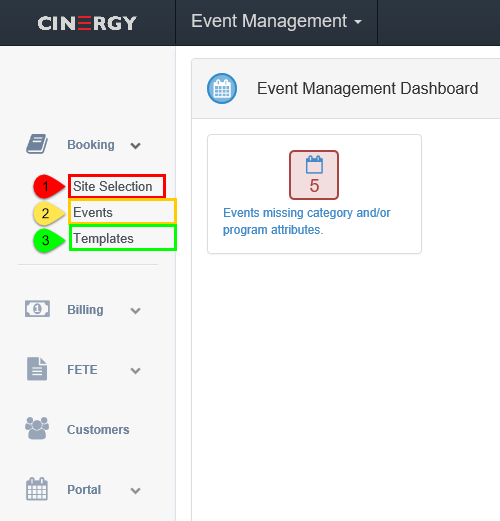The image size is (500, 521).
Task: Click the blue dashboard calendar icon
Action: tap(222, 88)
